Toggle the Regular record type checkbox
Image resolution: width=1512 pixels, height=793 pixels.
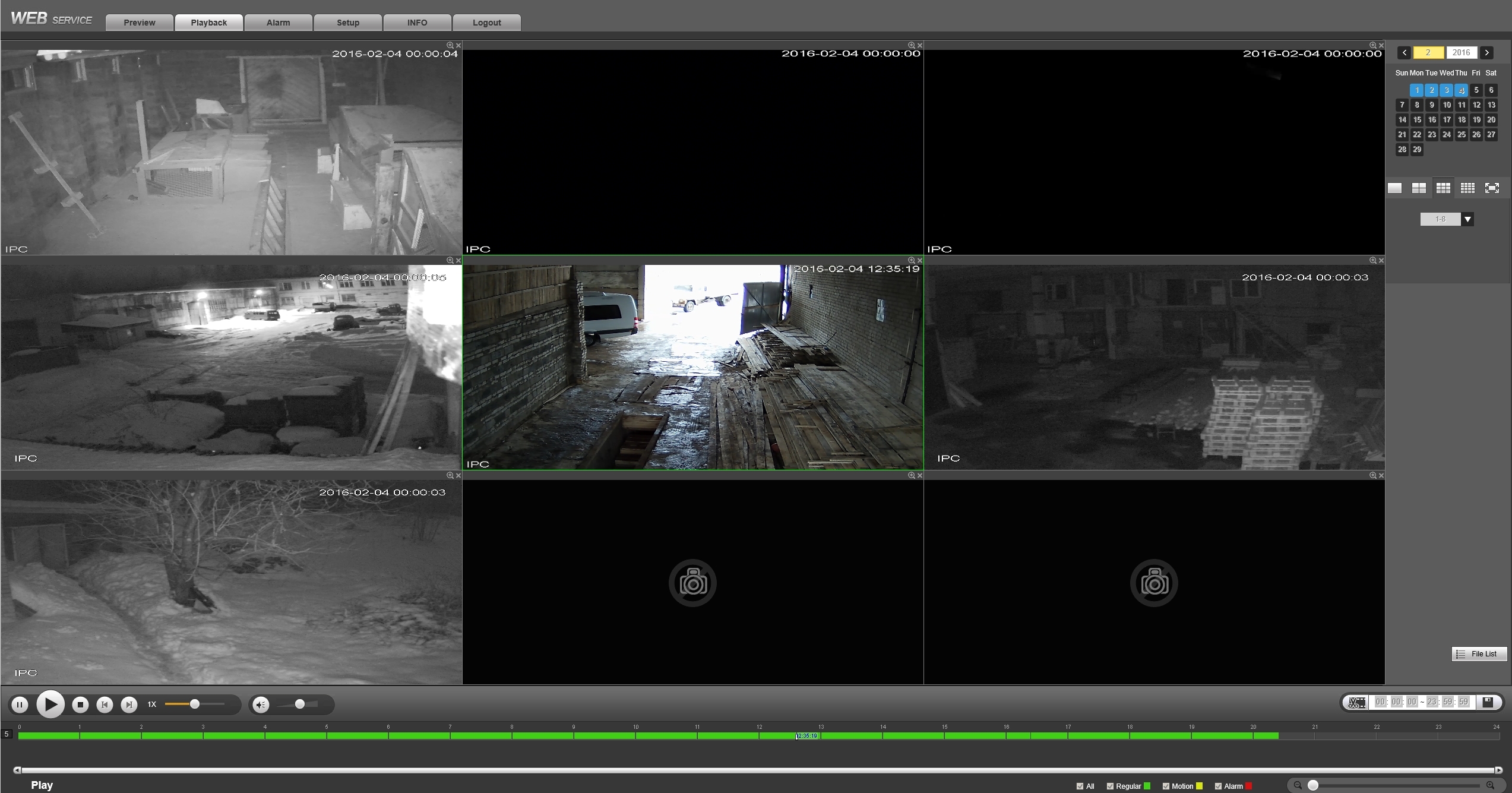pyautogui.click(x=1110, y=786)
